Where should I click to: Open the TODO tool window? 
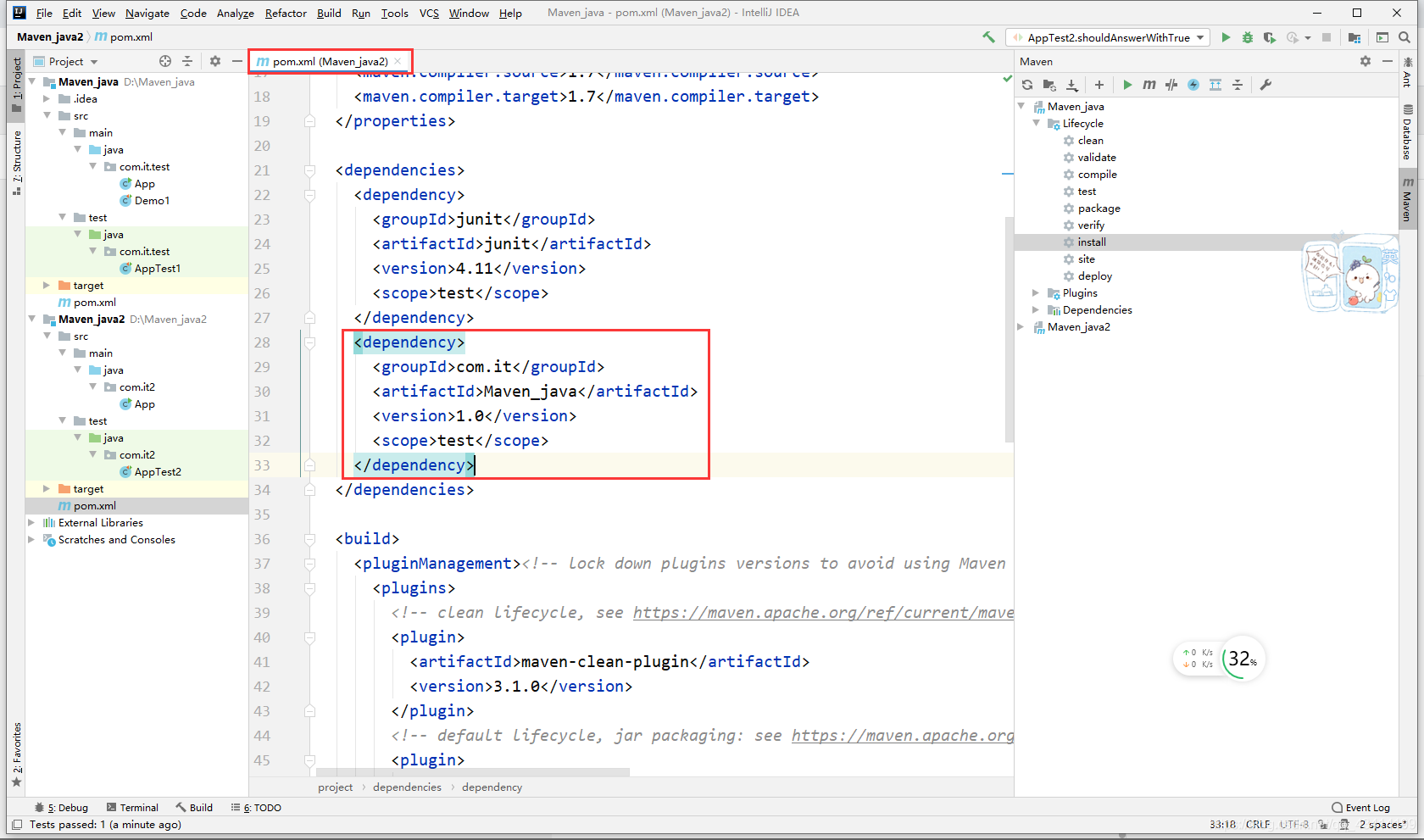(256, 808)
